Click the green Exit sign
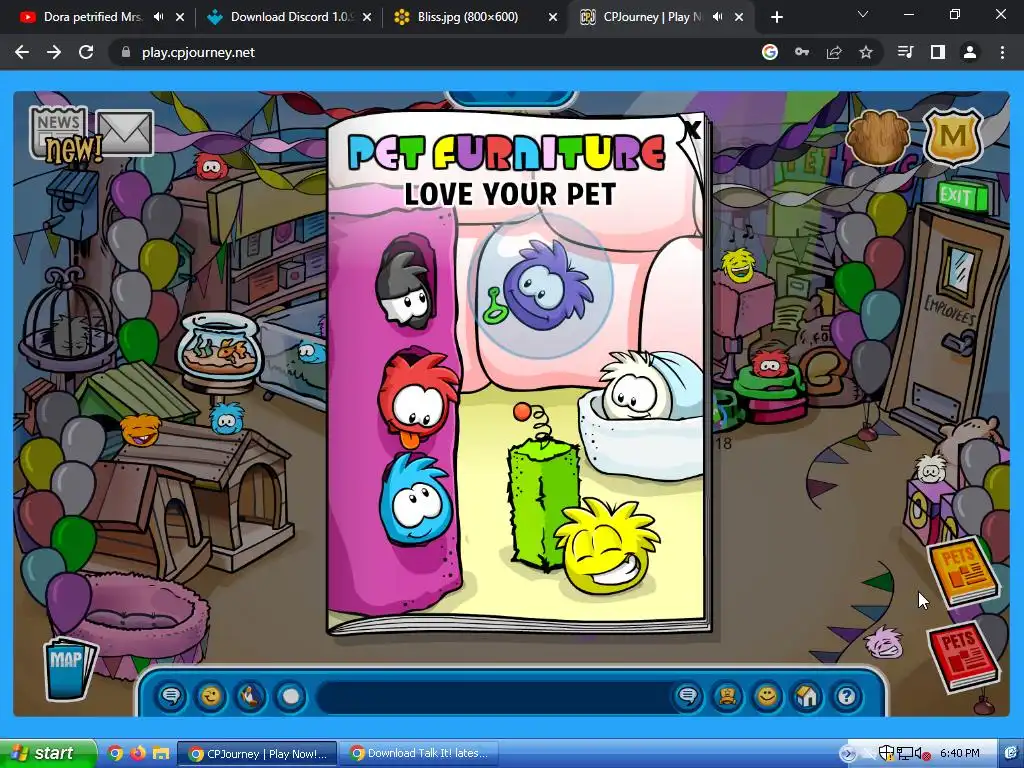Screen dimensions: 1024x768 963,195
